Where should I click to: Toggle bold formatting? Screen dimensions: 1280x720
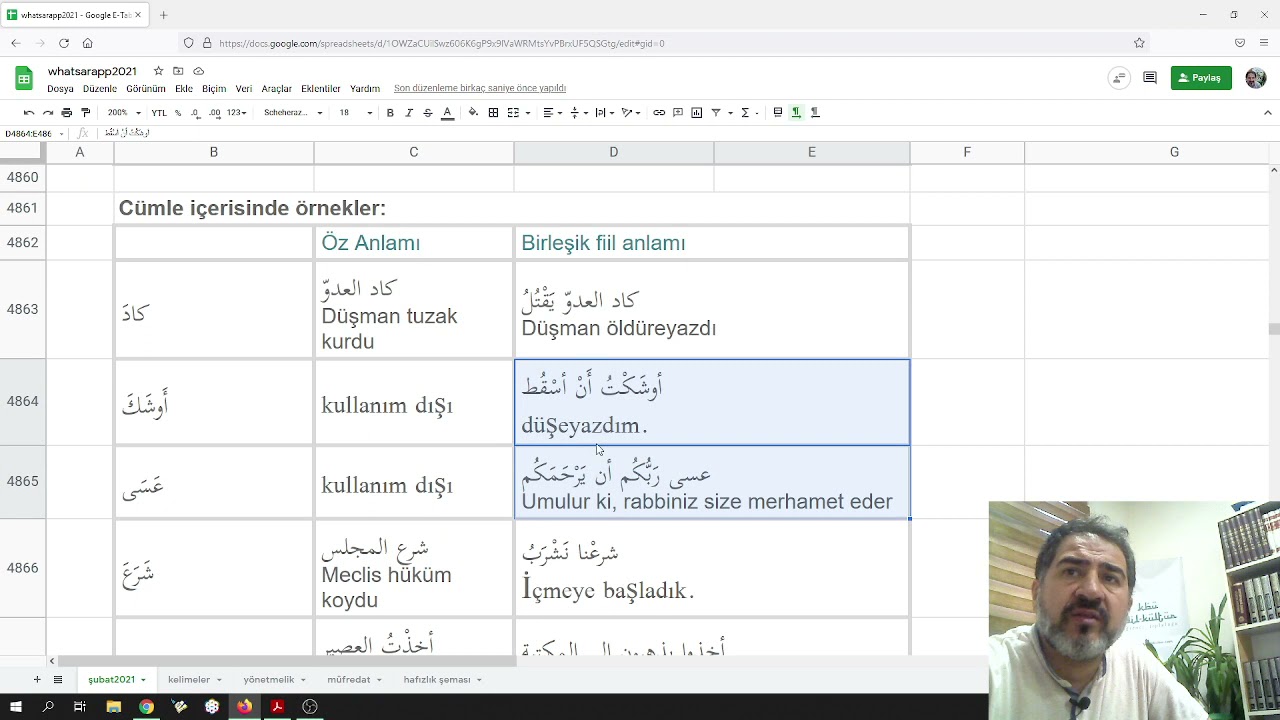point(390,113)
